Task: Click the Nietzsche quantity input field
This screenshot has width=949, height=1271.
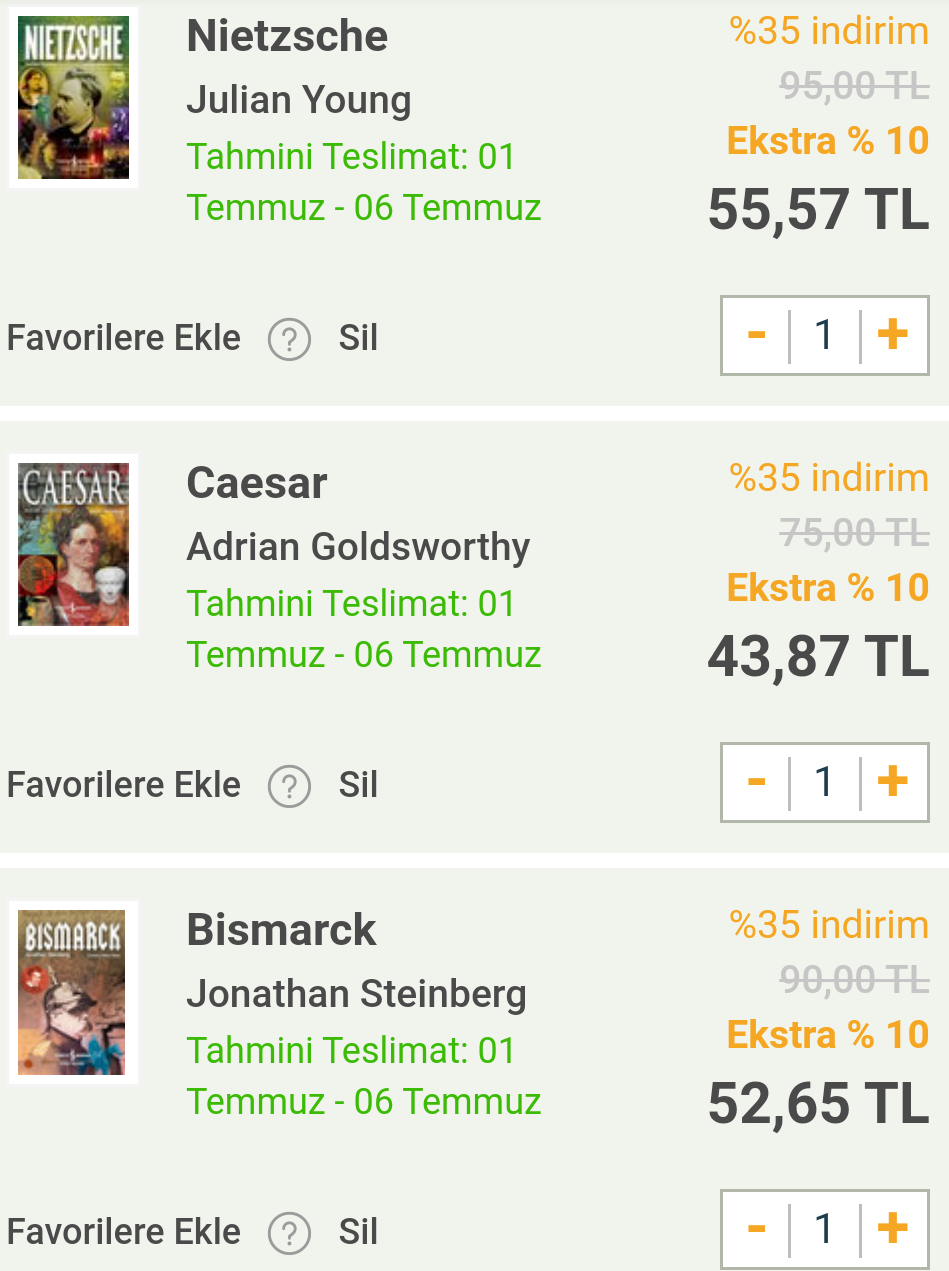Action: (x=824, y=335)
